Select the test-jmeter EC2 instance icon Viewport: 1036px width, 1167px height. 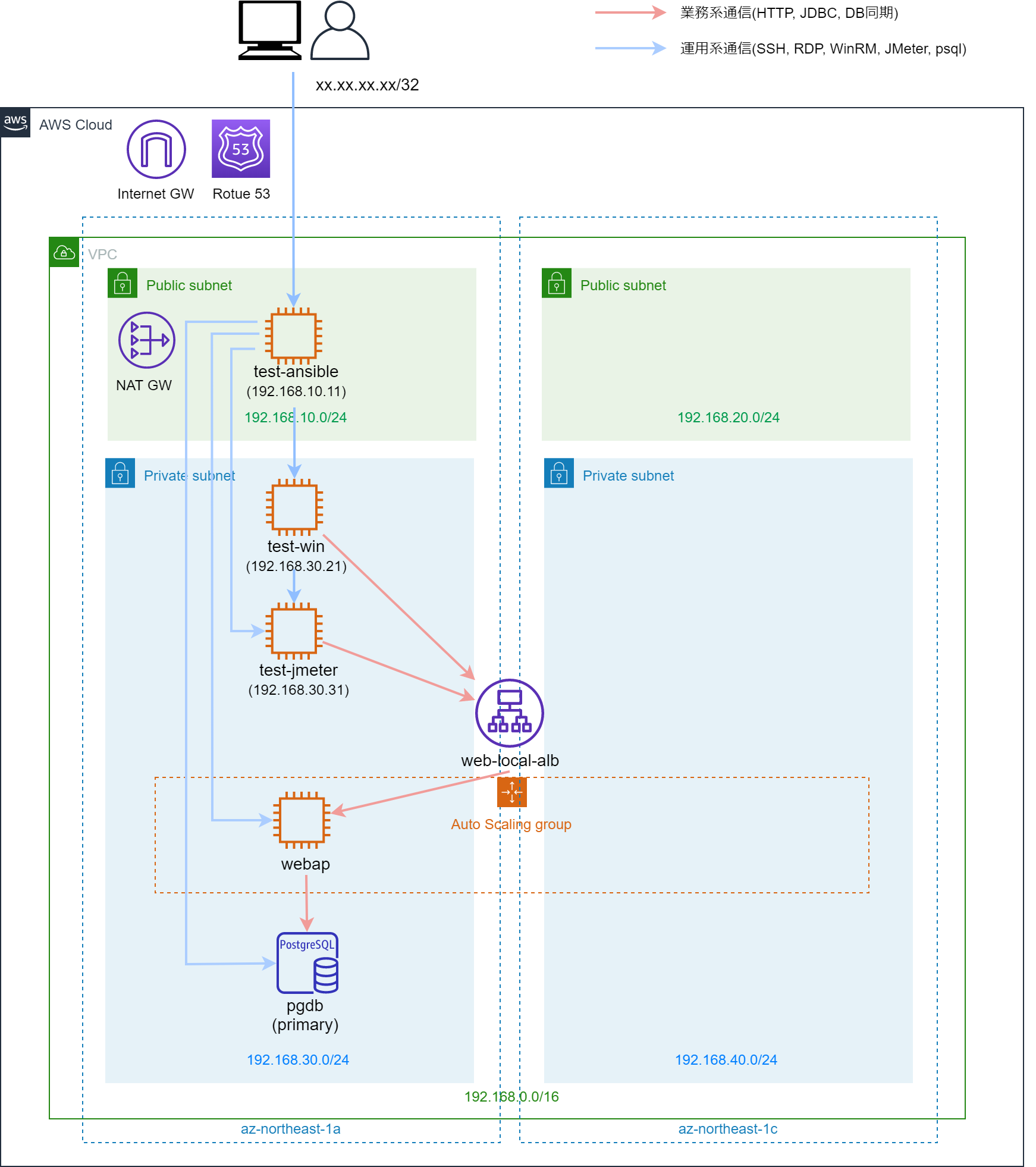coord(294,631)
